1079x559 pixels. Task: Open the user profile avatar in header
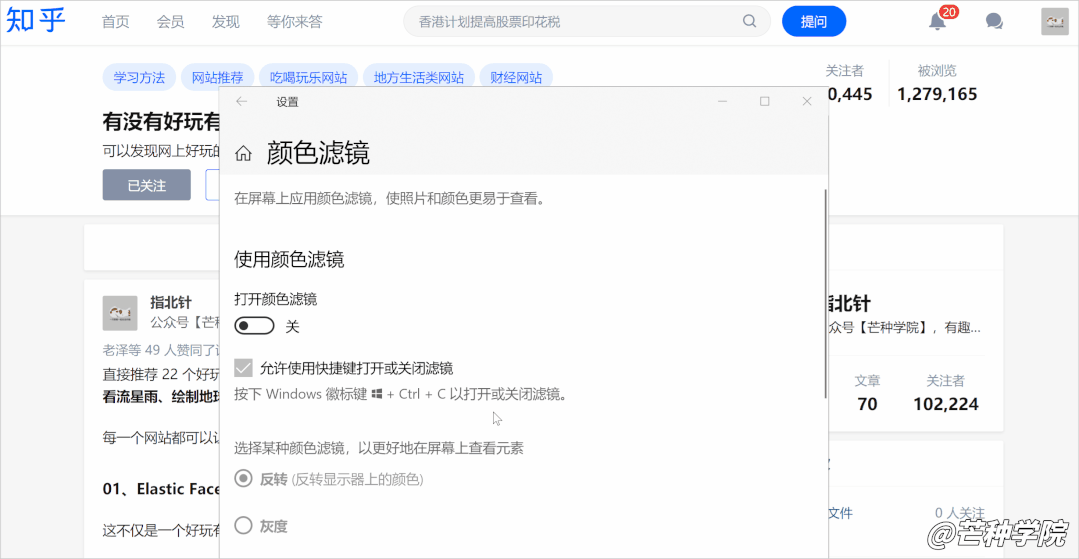[x=1054, y=21]
